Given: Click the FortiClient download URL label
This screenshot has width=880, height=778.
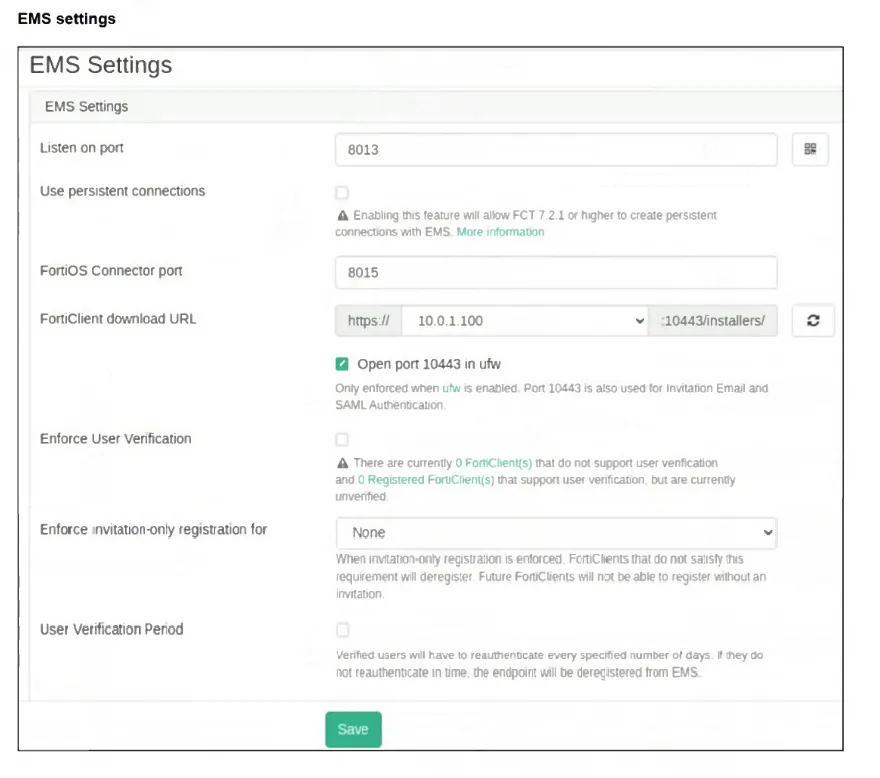Looking at the screenshot, I should pos(118,319).
